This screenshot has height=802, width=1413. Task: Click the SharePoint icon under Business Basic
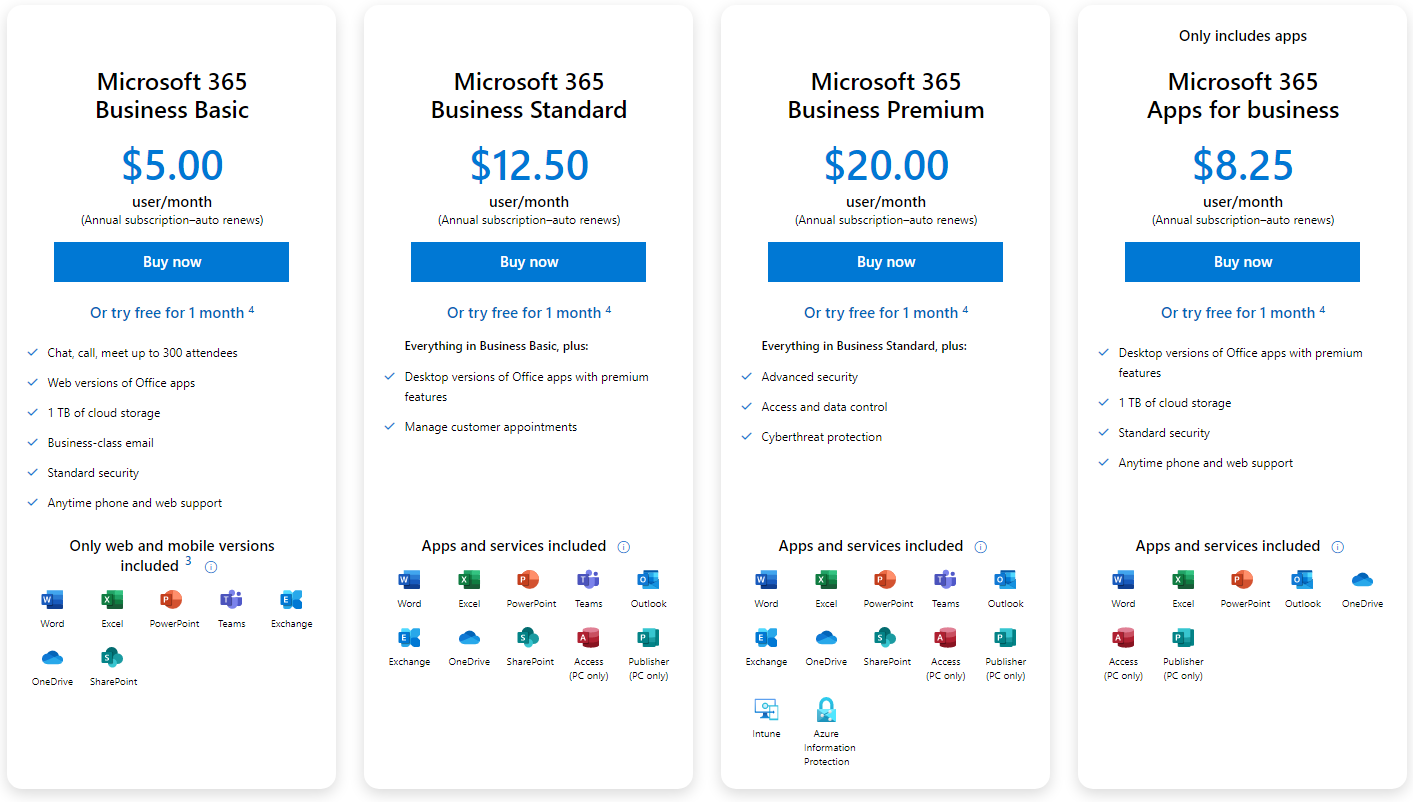pos(112,658)
